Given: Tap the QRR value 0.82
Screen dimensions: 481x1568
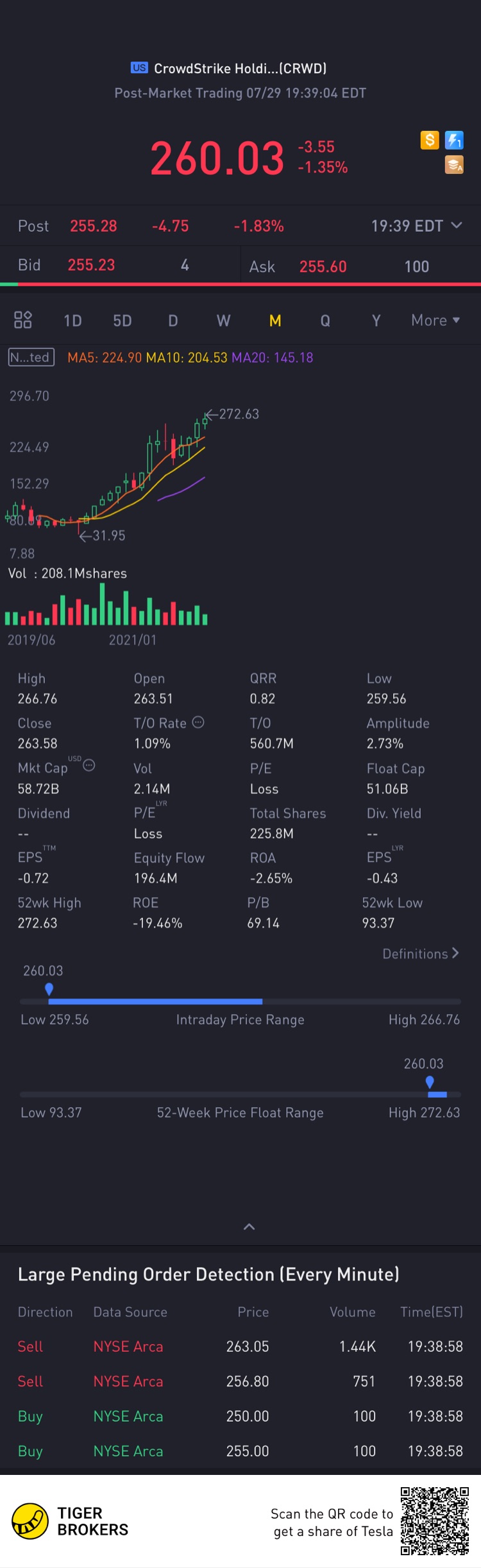Looking at the screenshot, I should point(262,698).
